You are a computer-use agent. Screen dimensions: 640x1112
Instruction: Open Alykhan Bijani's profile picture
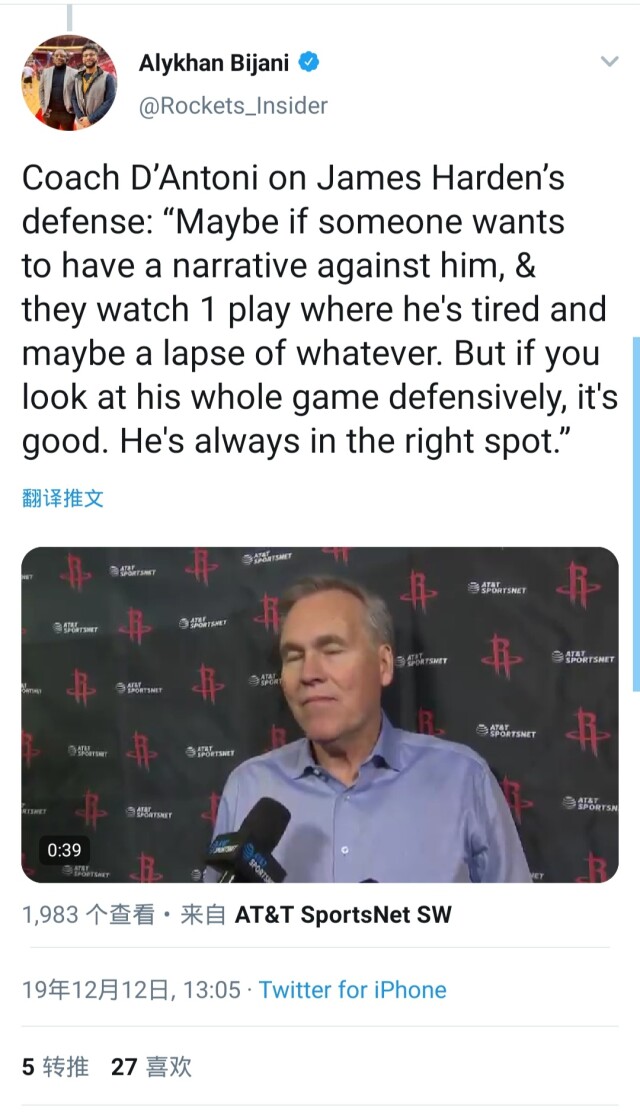coord(70,83)
